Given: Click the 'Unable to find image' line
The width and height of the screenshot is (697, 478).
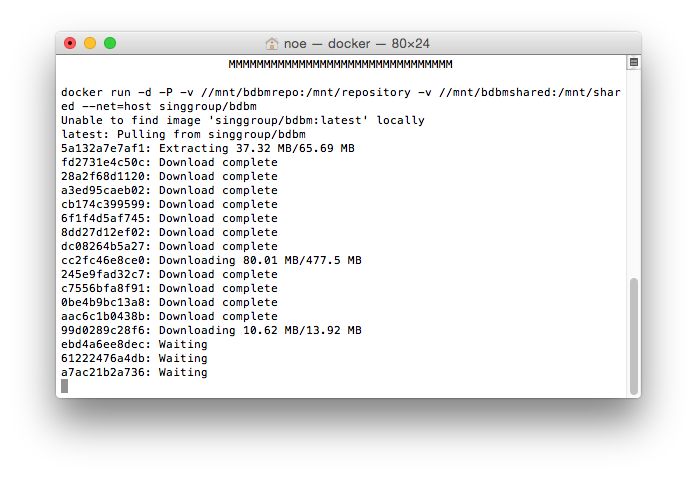Looking at the screenshot, I should coord(243,121).
